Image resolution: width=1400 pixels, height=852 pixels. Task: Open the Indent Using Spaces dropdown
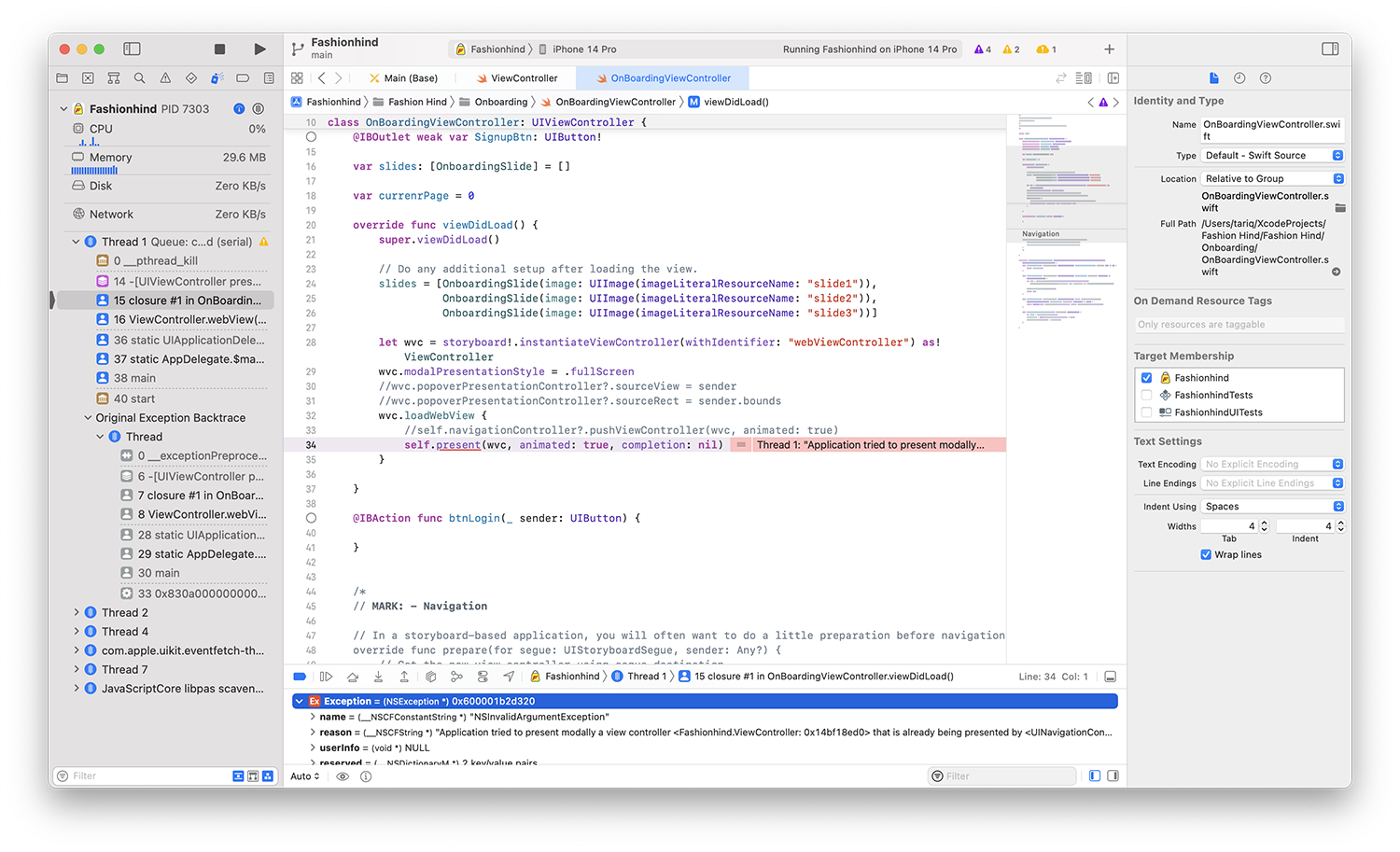point(1272,507)
